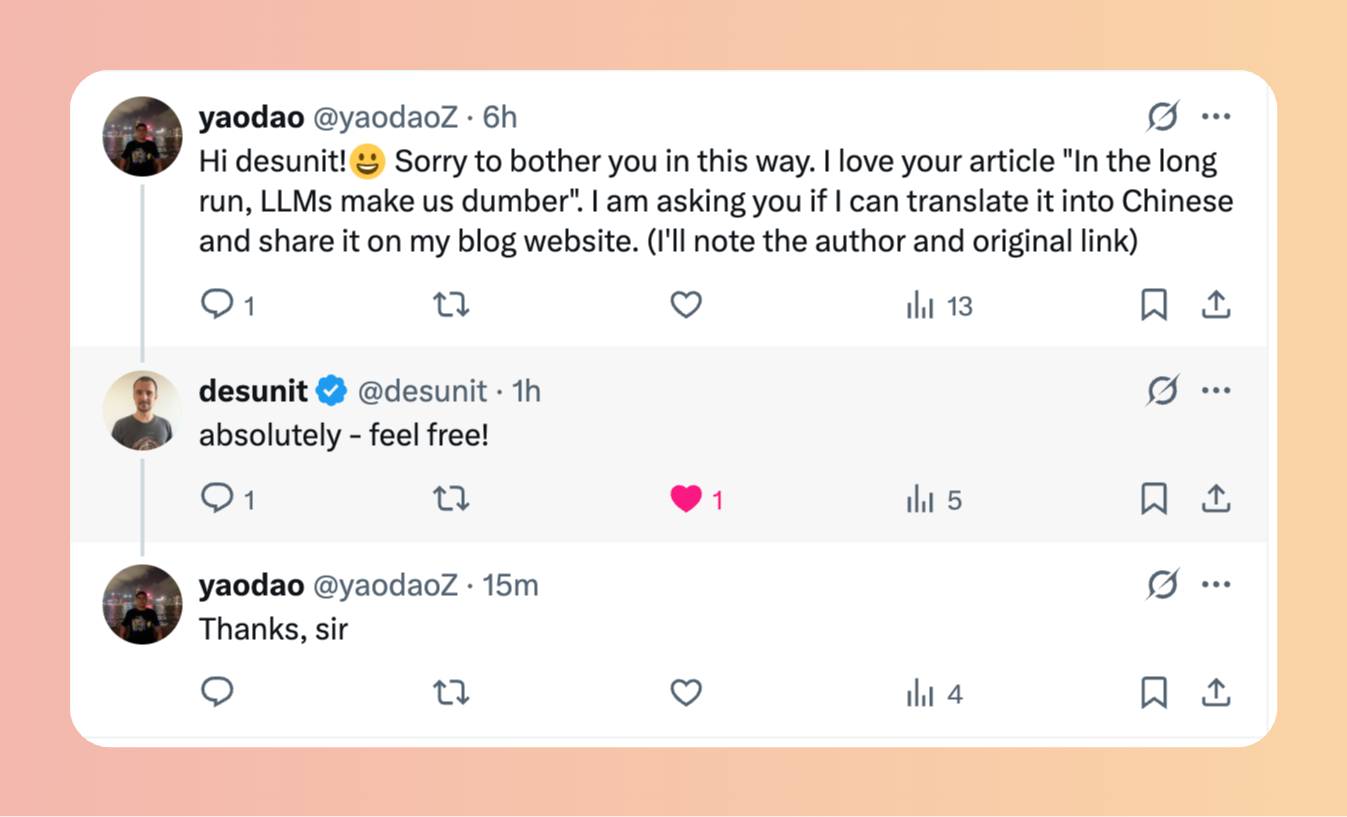The height and width of the screenshot is (817, 1347).
Task: Reply to yaodao's first tweet
Action: coord(217,304)
